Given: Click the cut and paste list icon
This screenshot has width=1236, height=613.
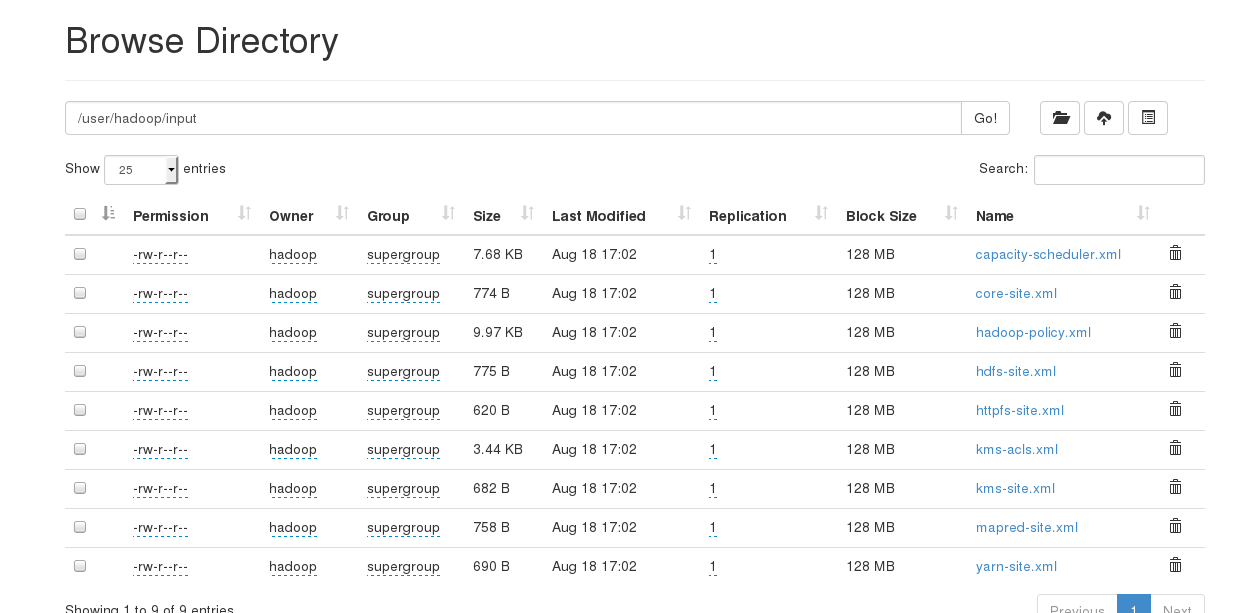Looking at the screenshot, I should click(x=1148, y=118).
